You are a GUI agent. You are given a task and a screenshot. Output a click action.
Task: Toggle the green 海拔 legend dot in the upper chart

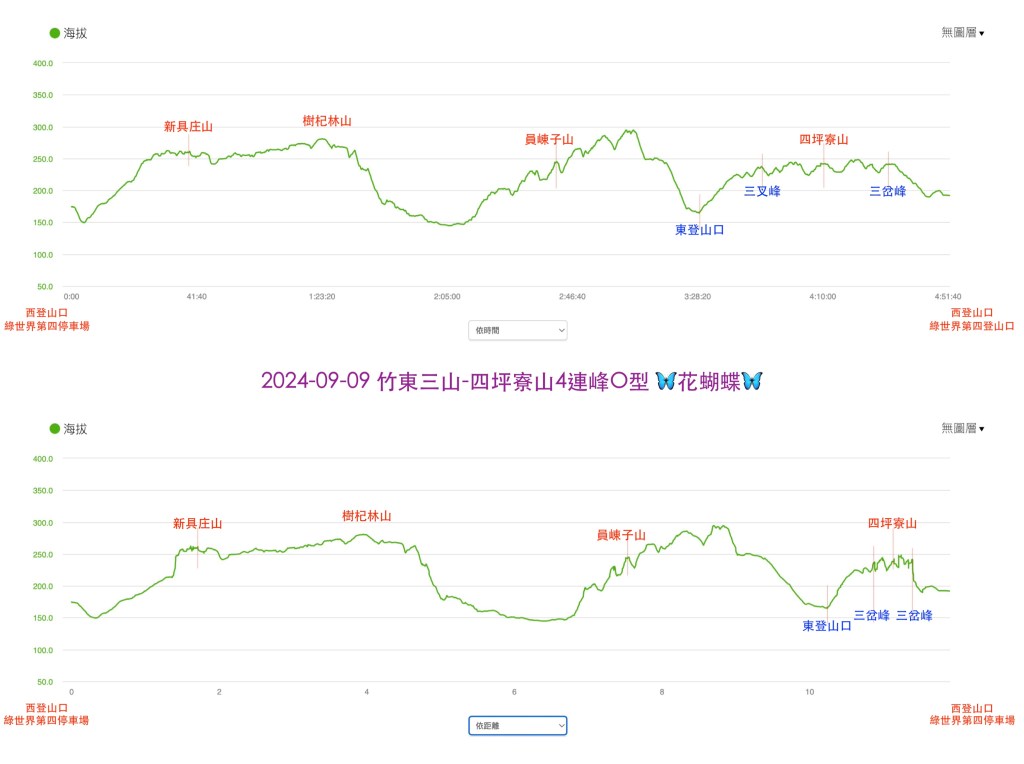[x=55, y=33]
